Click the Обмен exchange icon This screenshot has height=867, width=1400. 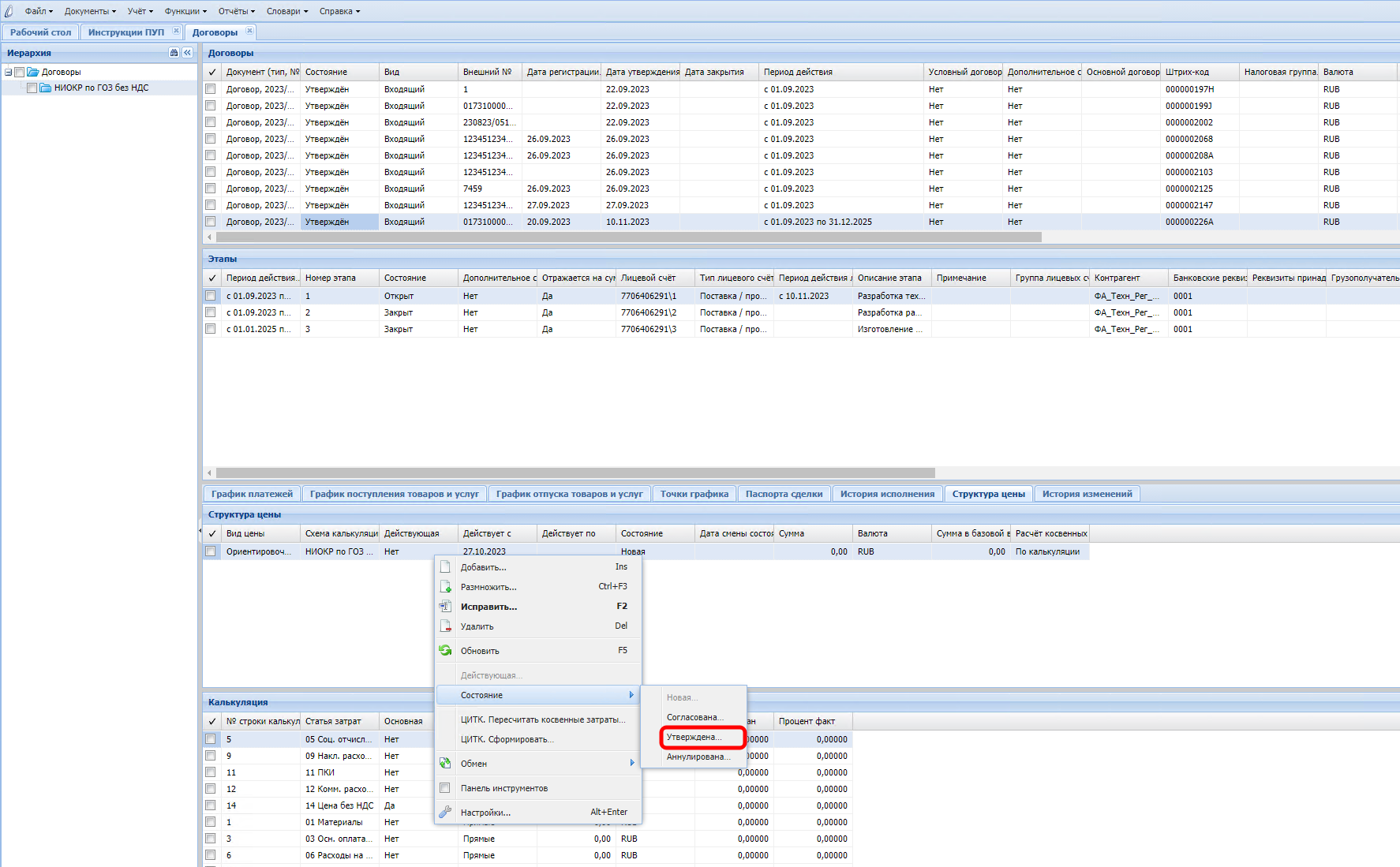pos(445,764)
